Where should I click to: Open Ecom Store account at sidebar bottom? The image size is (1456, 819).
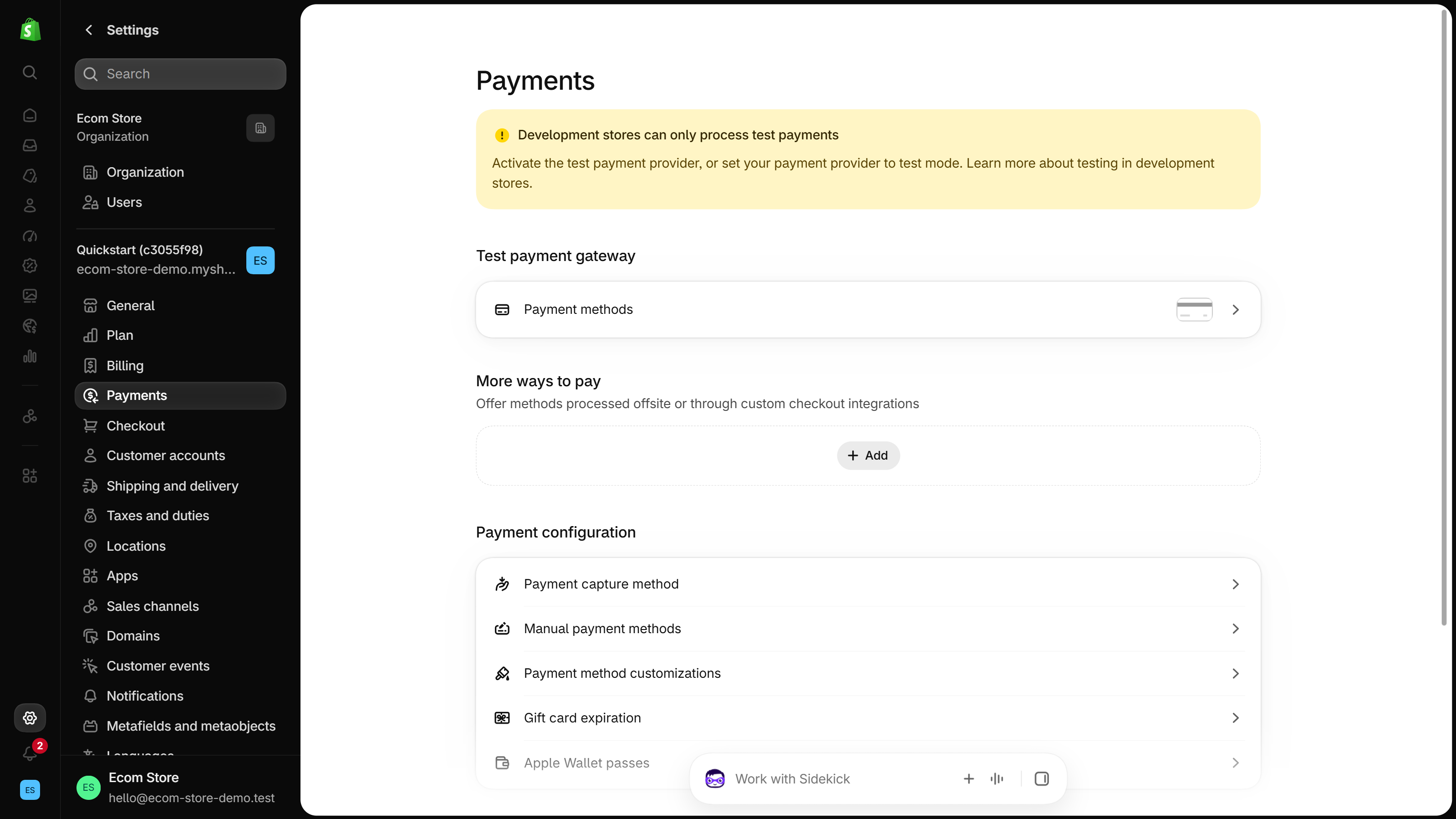pyautogui.click(x=180, y=787)
